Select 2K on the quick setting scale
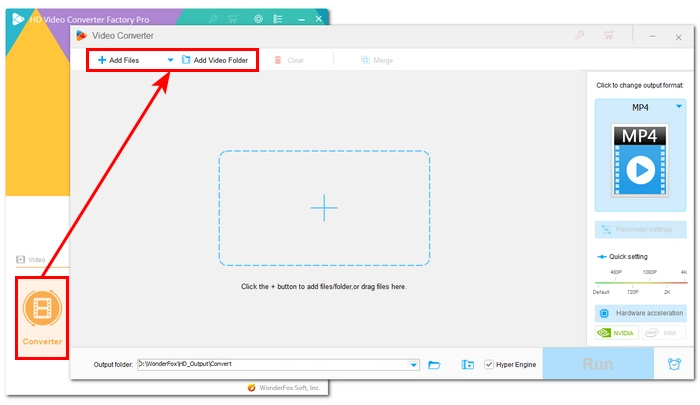This screenshot has height=405, width=700. 667,292
